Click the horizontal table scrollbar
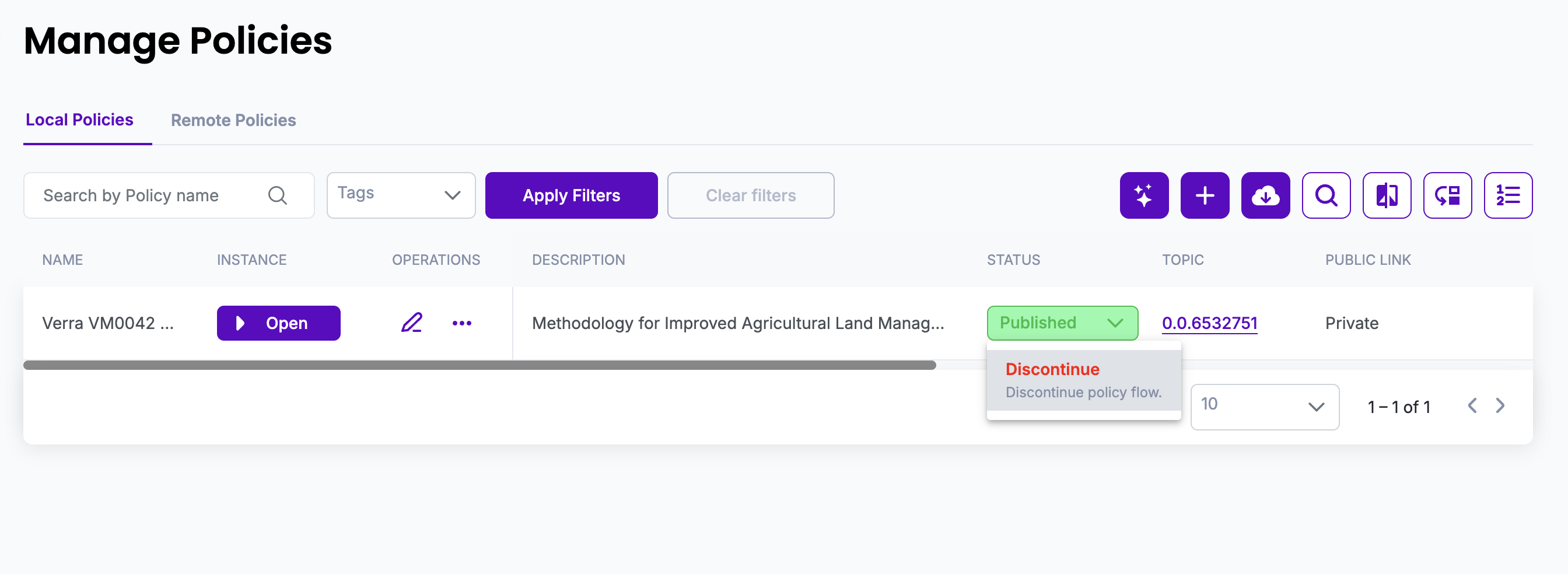The width and height of the screenshot is (1568, 574). pos(479,365)
